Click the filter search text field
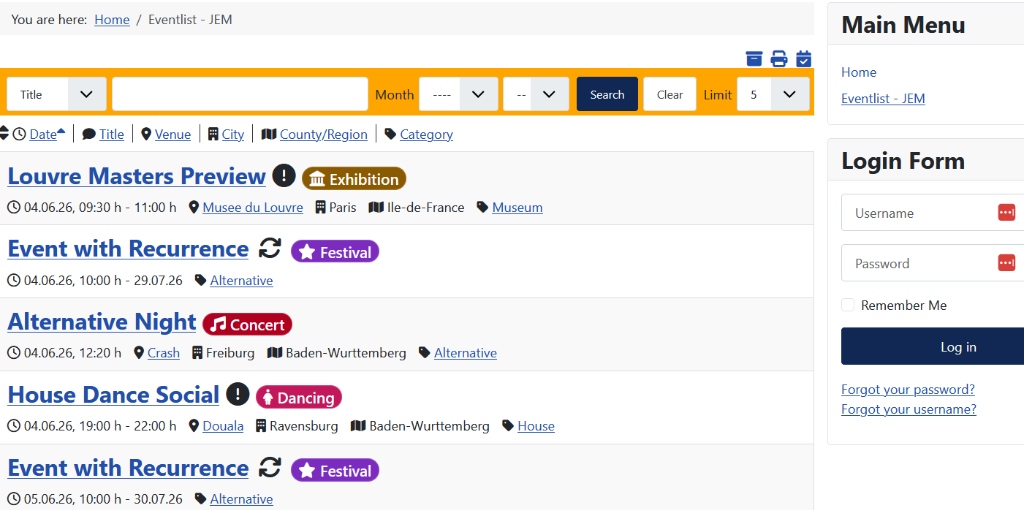1024x510 pixels. coord(240,94)
